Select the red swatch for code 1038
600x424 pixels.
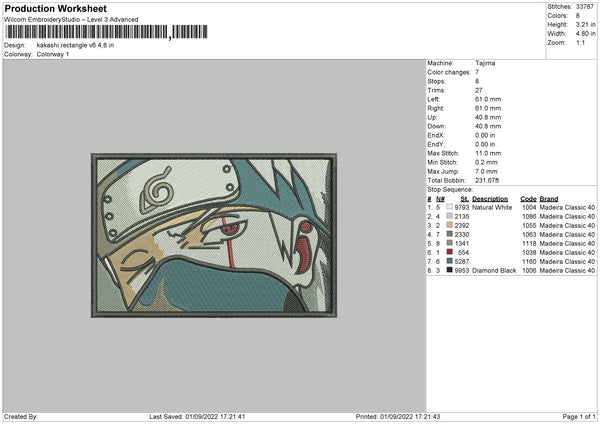point(450,252)
